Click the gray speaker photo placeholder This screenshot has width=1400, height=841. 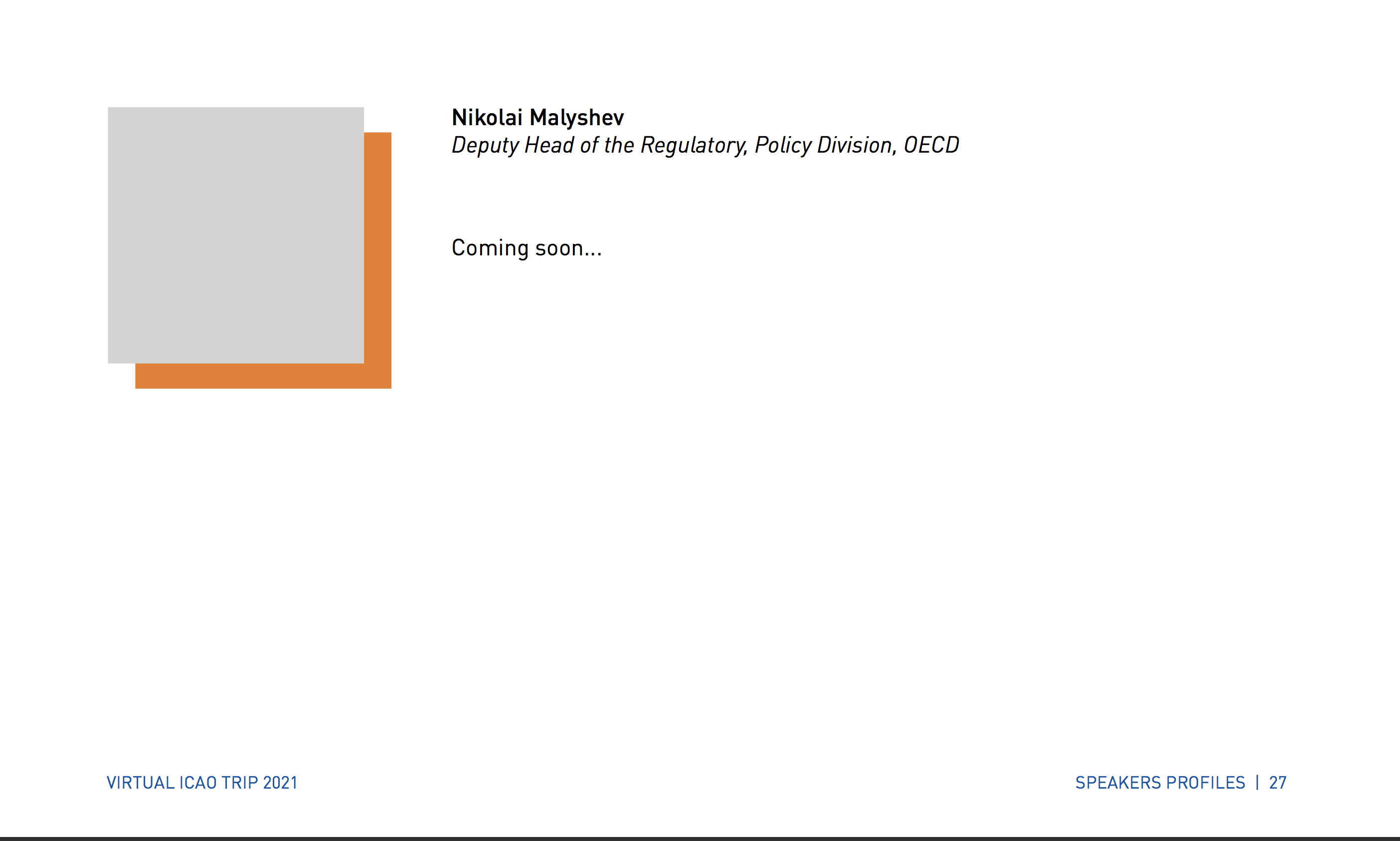click(236, 235)
